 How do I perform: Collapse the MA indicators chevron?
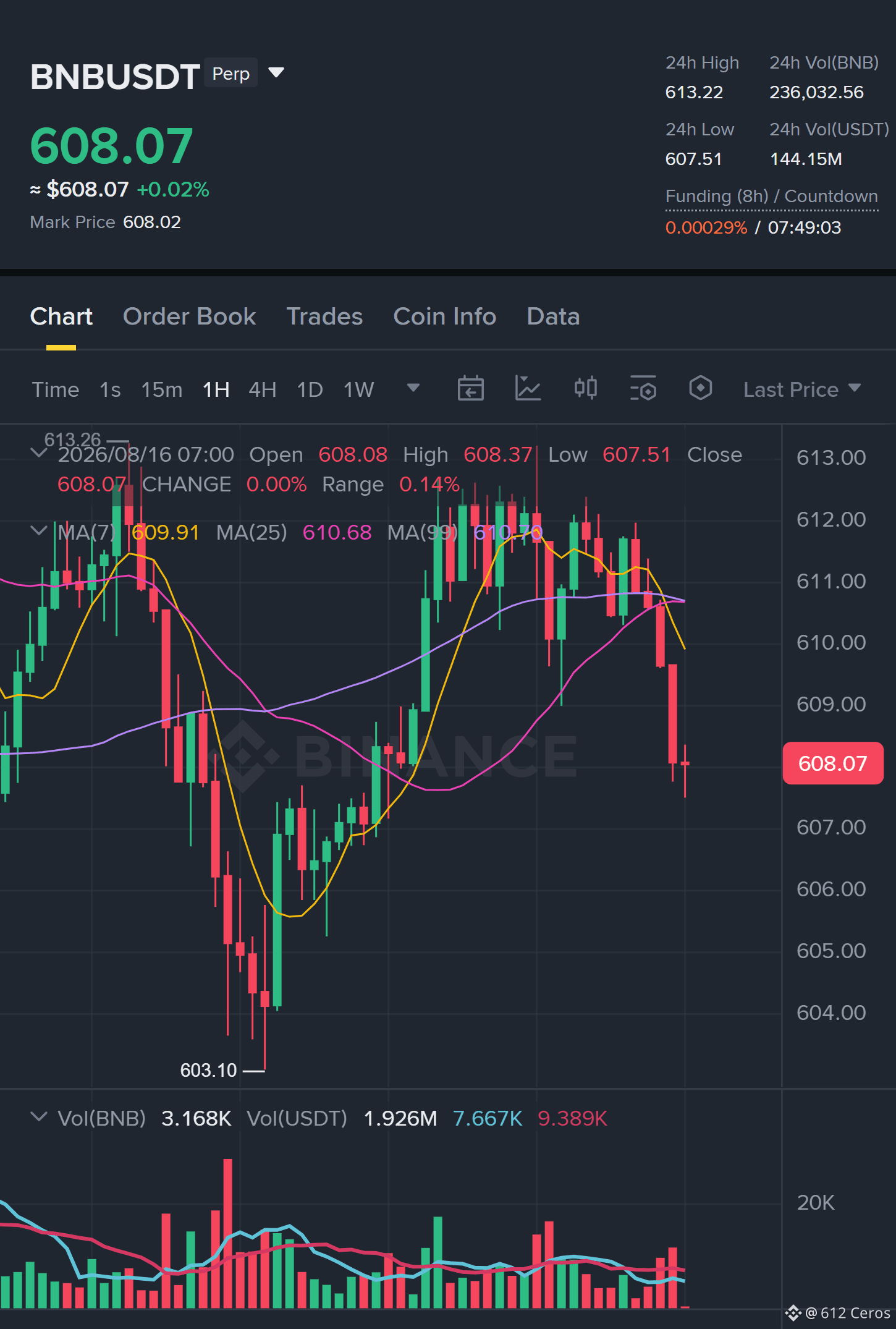[x=39, y=531]
